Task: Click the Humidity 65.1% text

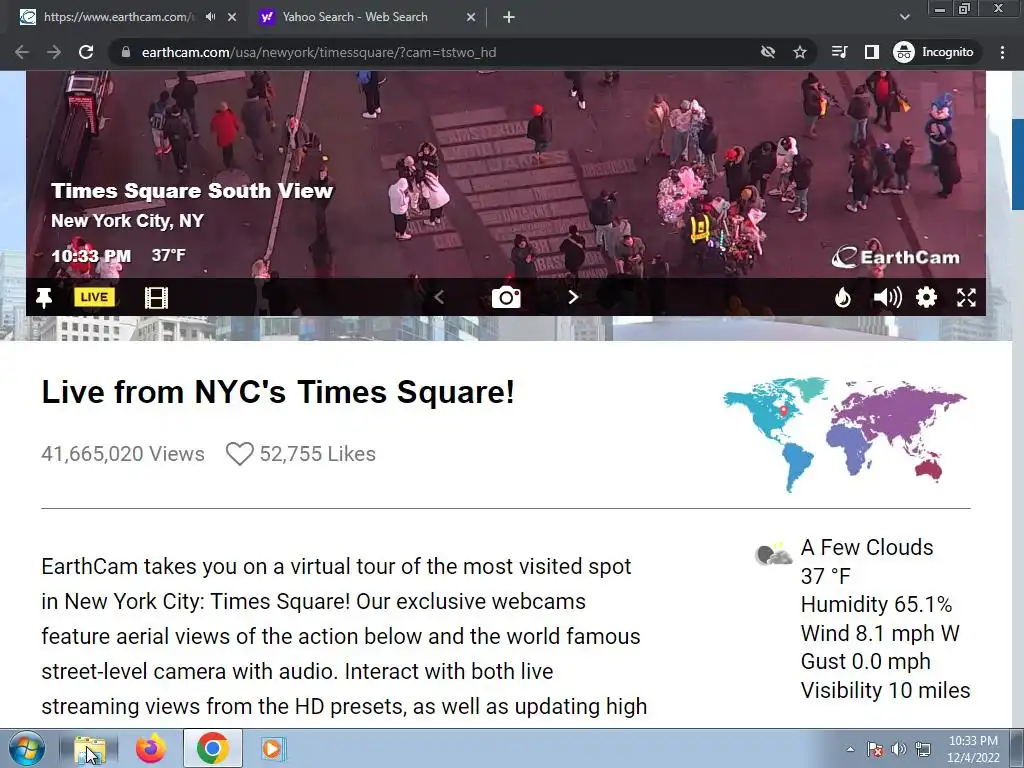Action: click(876, 605)
